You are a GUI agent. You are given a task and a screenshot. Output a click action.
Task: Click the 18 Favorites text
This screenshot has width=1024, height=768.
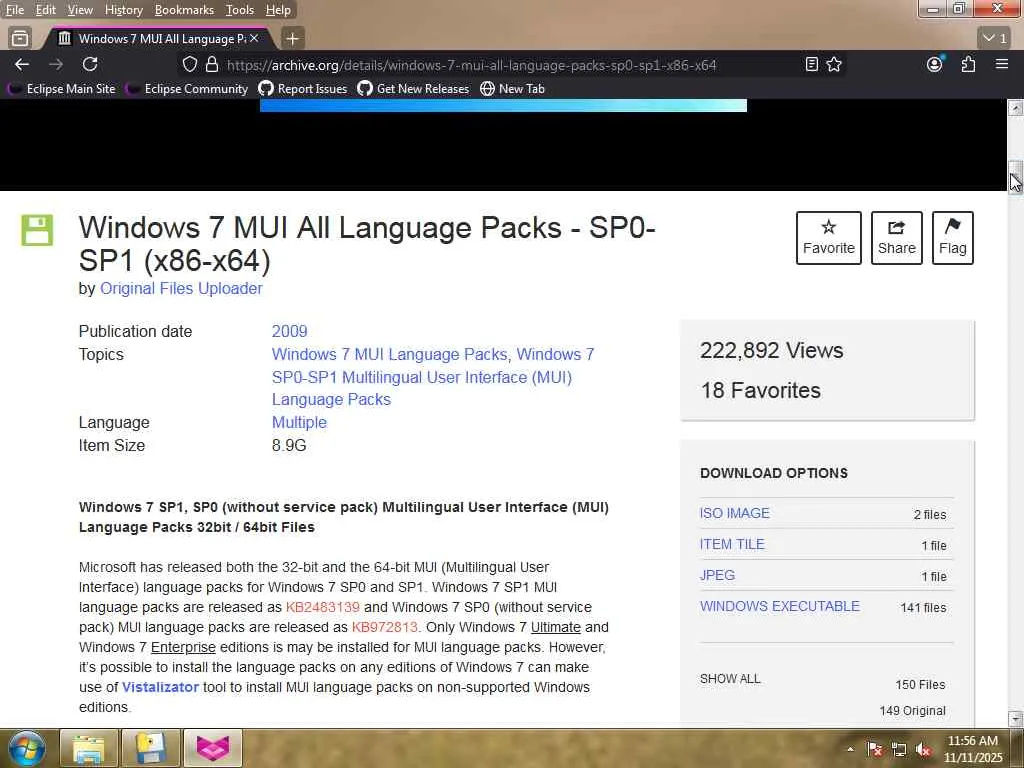point(760,391)
